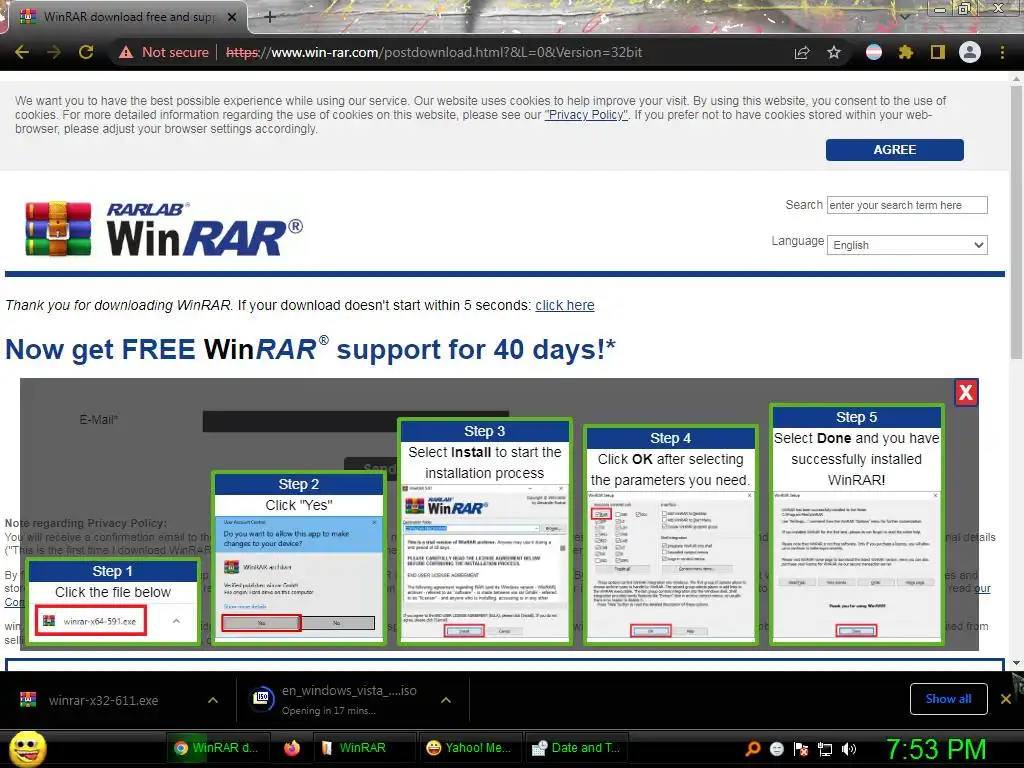Click the round white tray icon
Screen dimensions: 1024x768
click(776, 749)
